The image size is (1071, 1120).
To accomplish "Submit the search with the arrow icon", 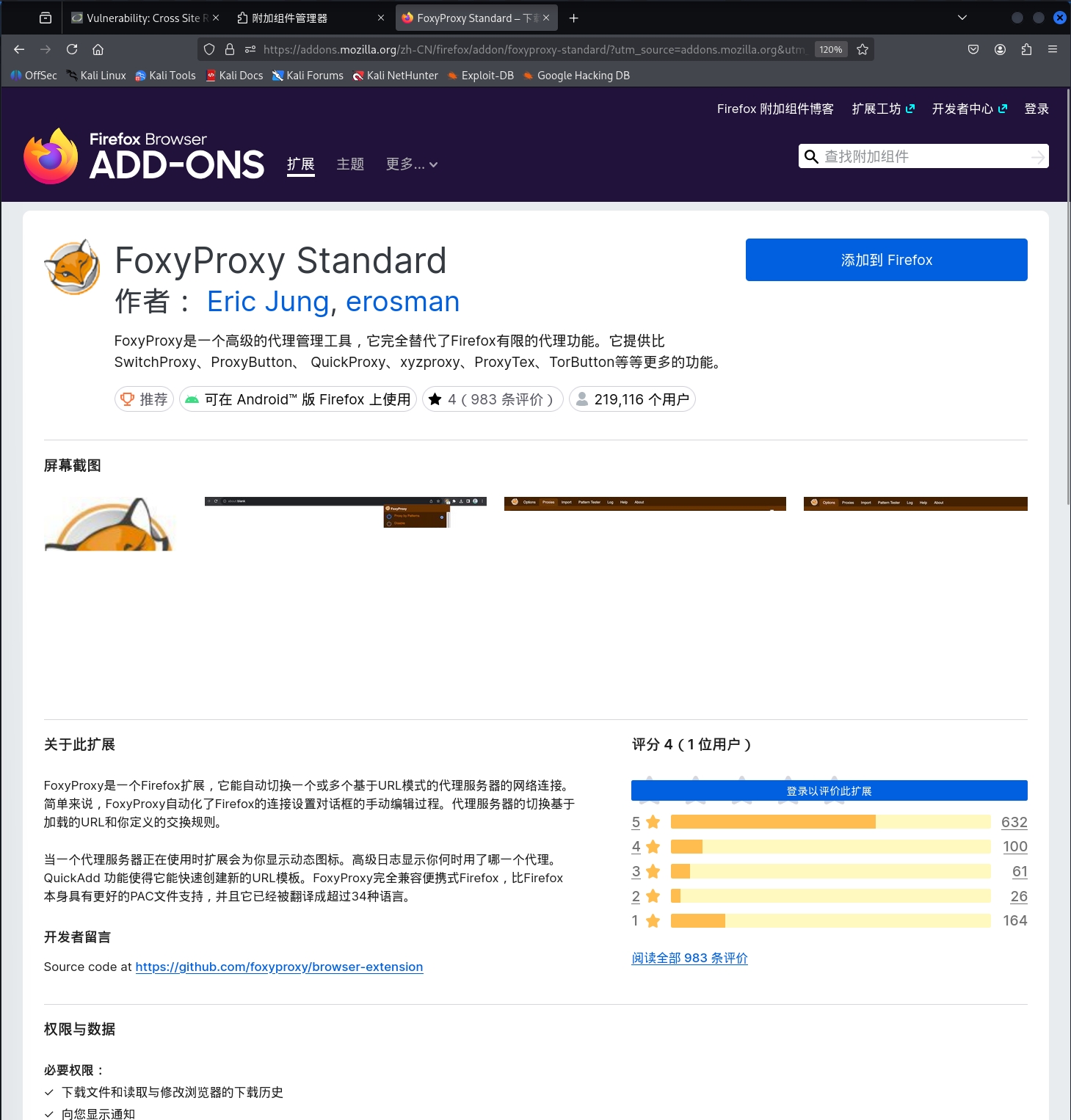I will pyautogui.click(x=1037, y=156).
